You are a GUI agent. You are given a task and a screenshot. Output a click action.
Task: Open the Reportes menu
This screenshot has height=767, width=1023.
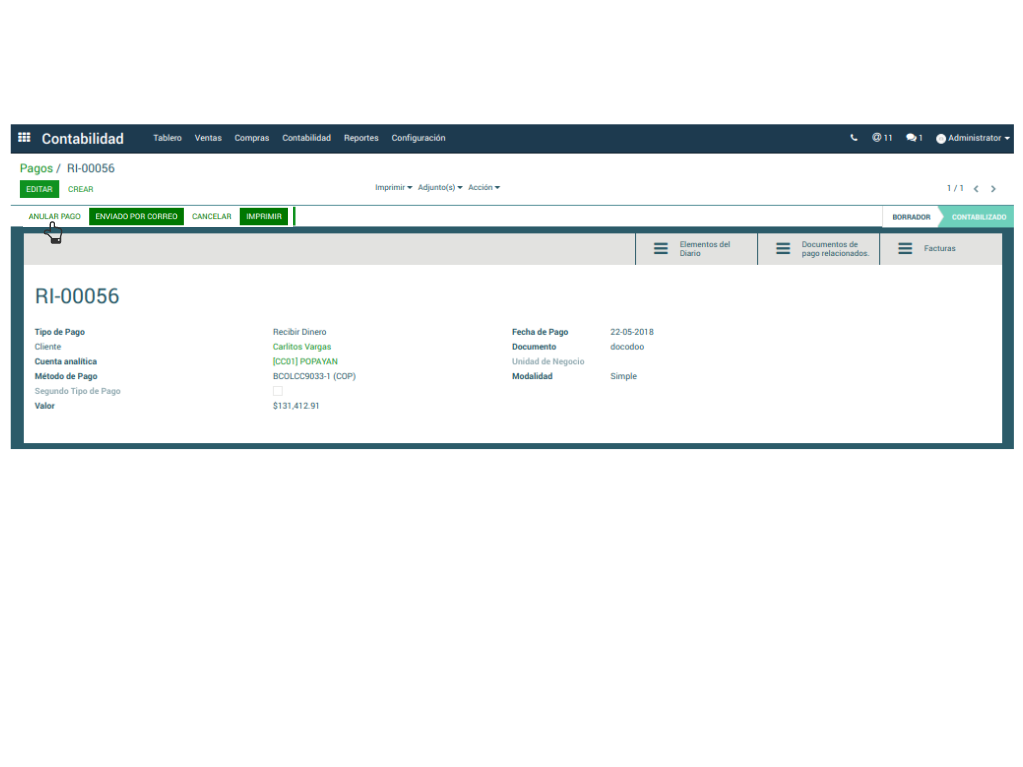pos(361,138)
